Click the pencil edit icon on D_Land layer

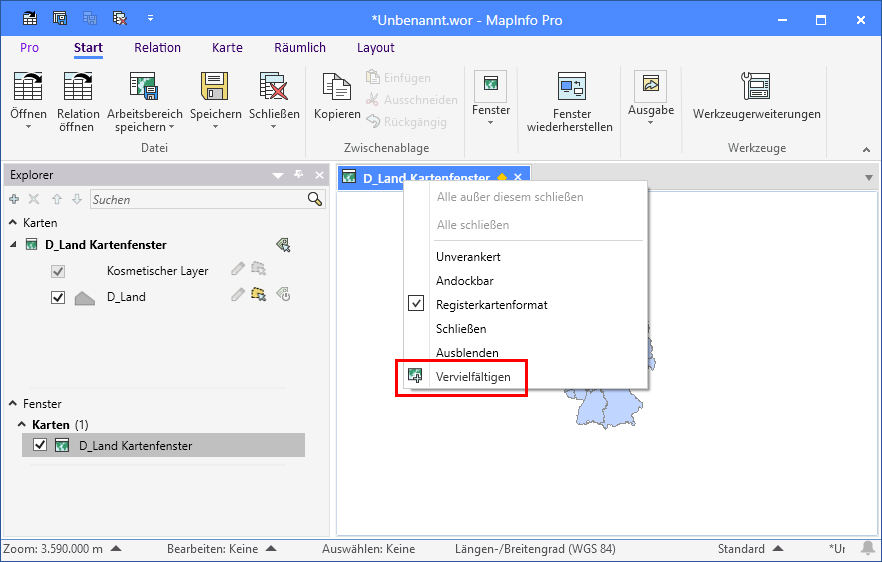click(238, 294)
